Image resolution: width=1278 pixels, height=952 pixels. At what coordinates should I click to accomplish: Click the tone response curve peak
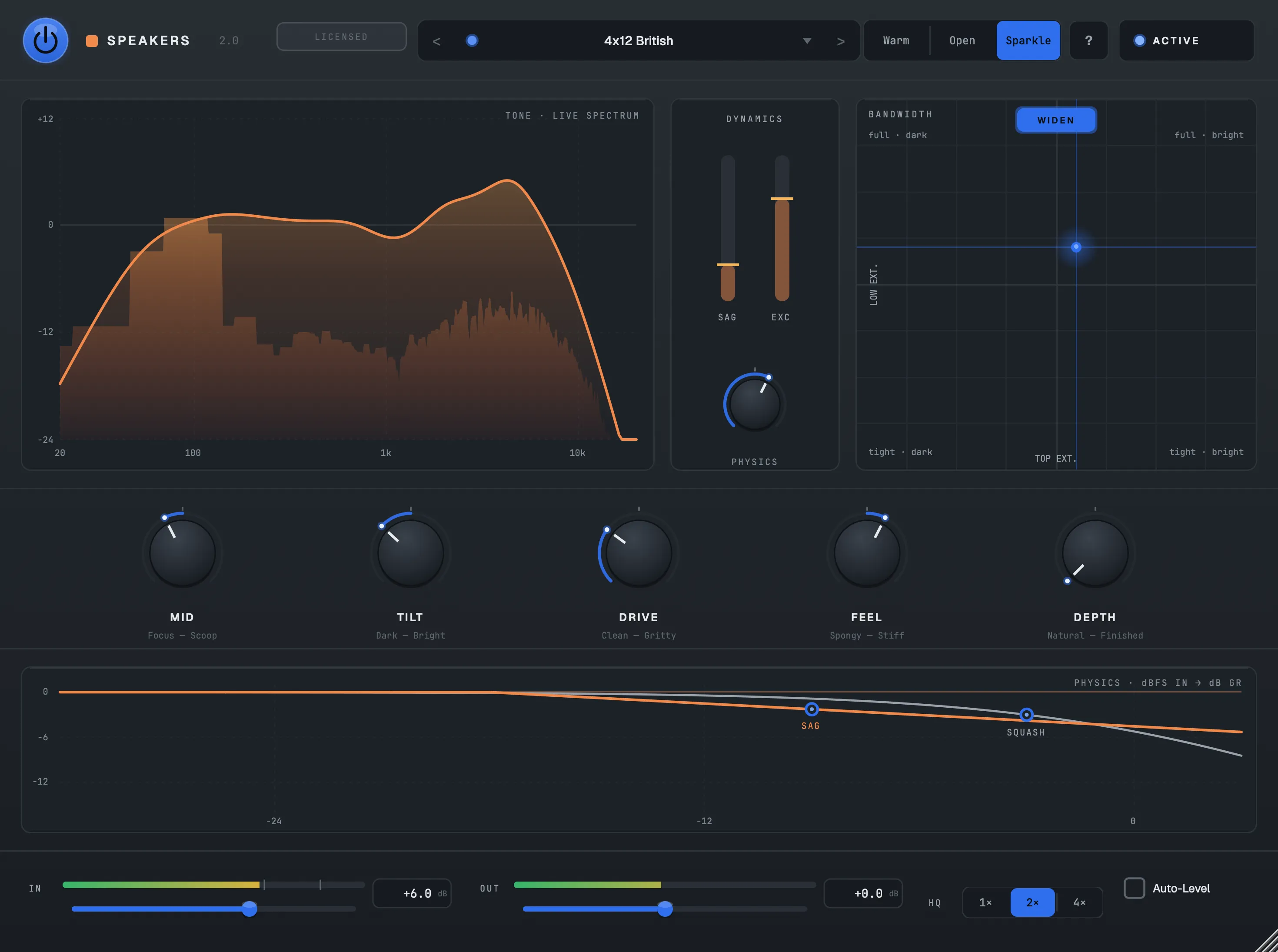tap(507, 180)
